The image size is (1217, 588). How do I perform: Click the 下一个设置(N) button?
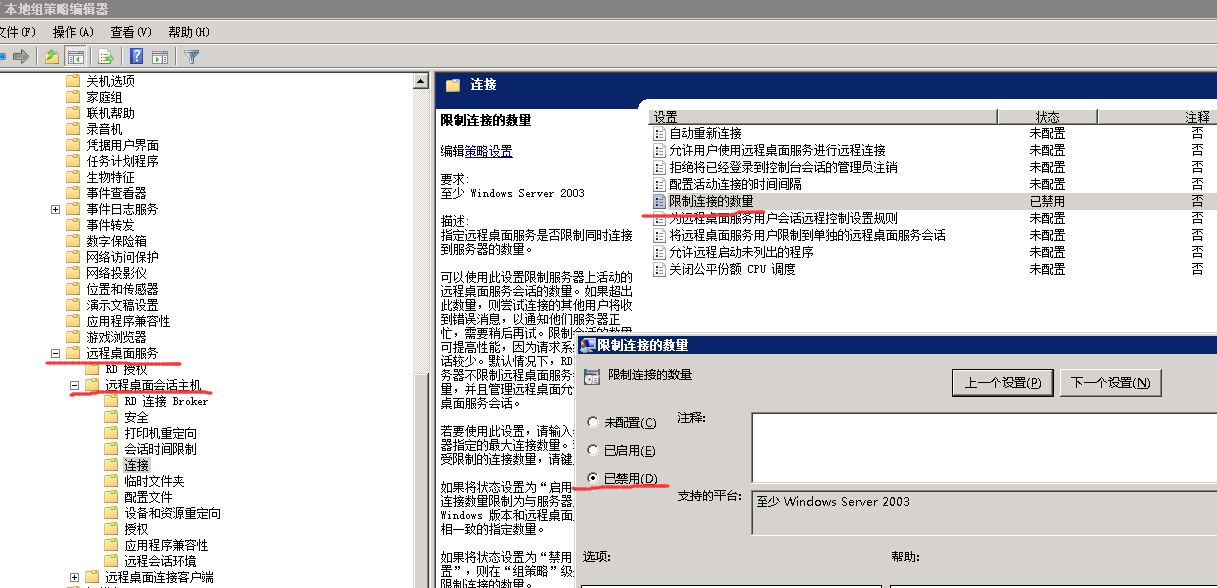pyautogui.click(x=1111, y=382)
